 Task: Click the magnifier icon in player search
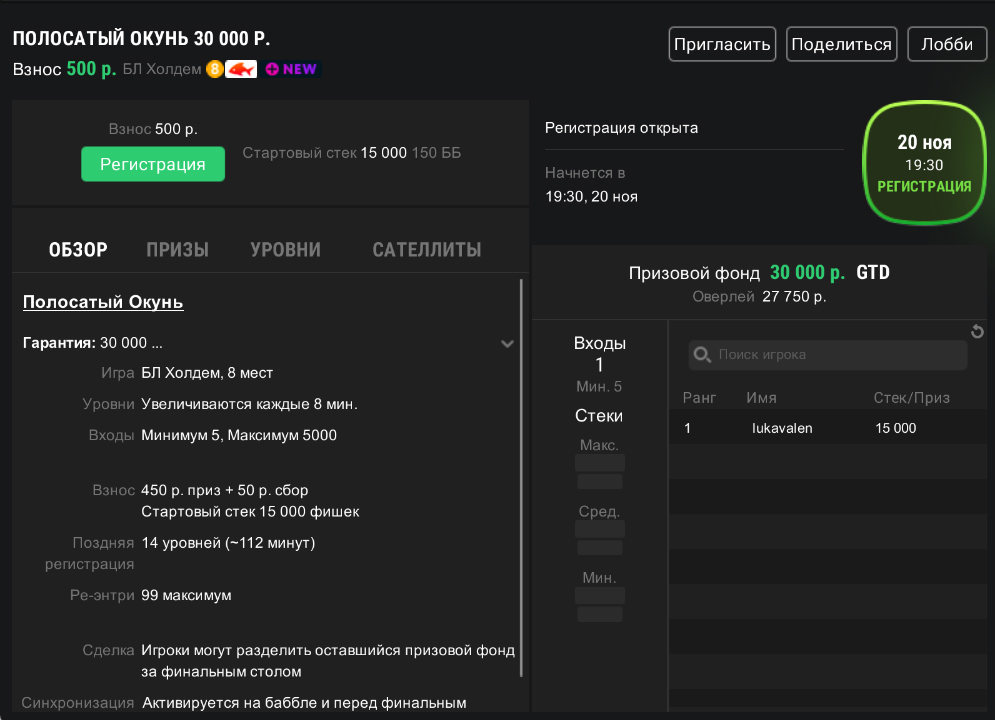click(702, 355)
